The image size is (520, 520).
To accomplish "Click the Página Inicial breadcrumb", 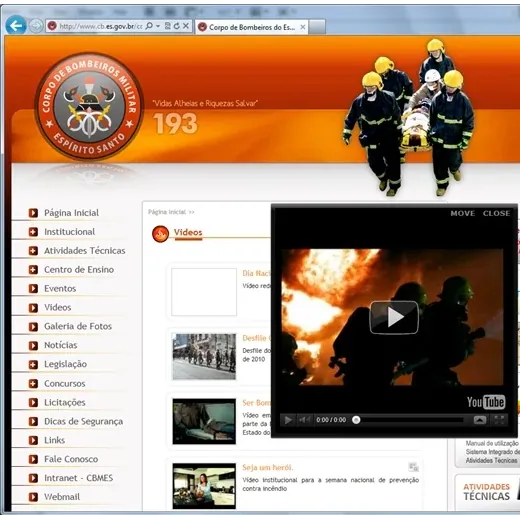I will click(167, 212).
